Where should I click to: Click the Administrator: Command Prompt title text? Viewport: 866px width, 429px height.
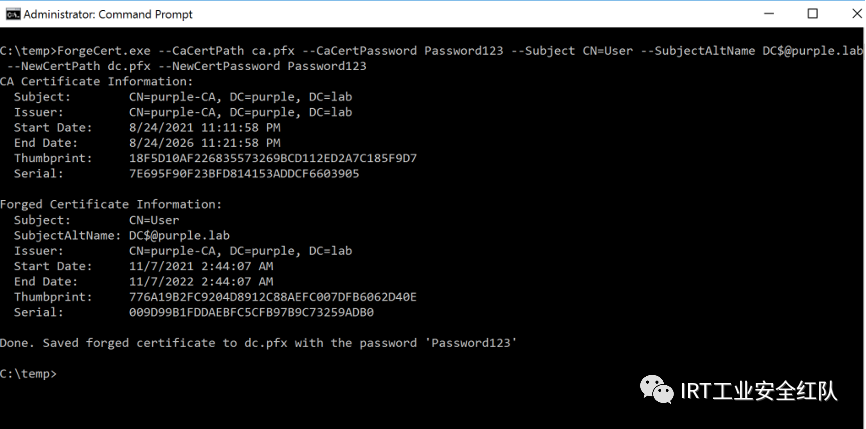coord(108,14)
